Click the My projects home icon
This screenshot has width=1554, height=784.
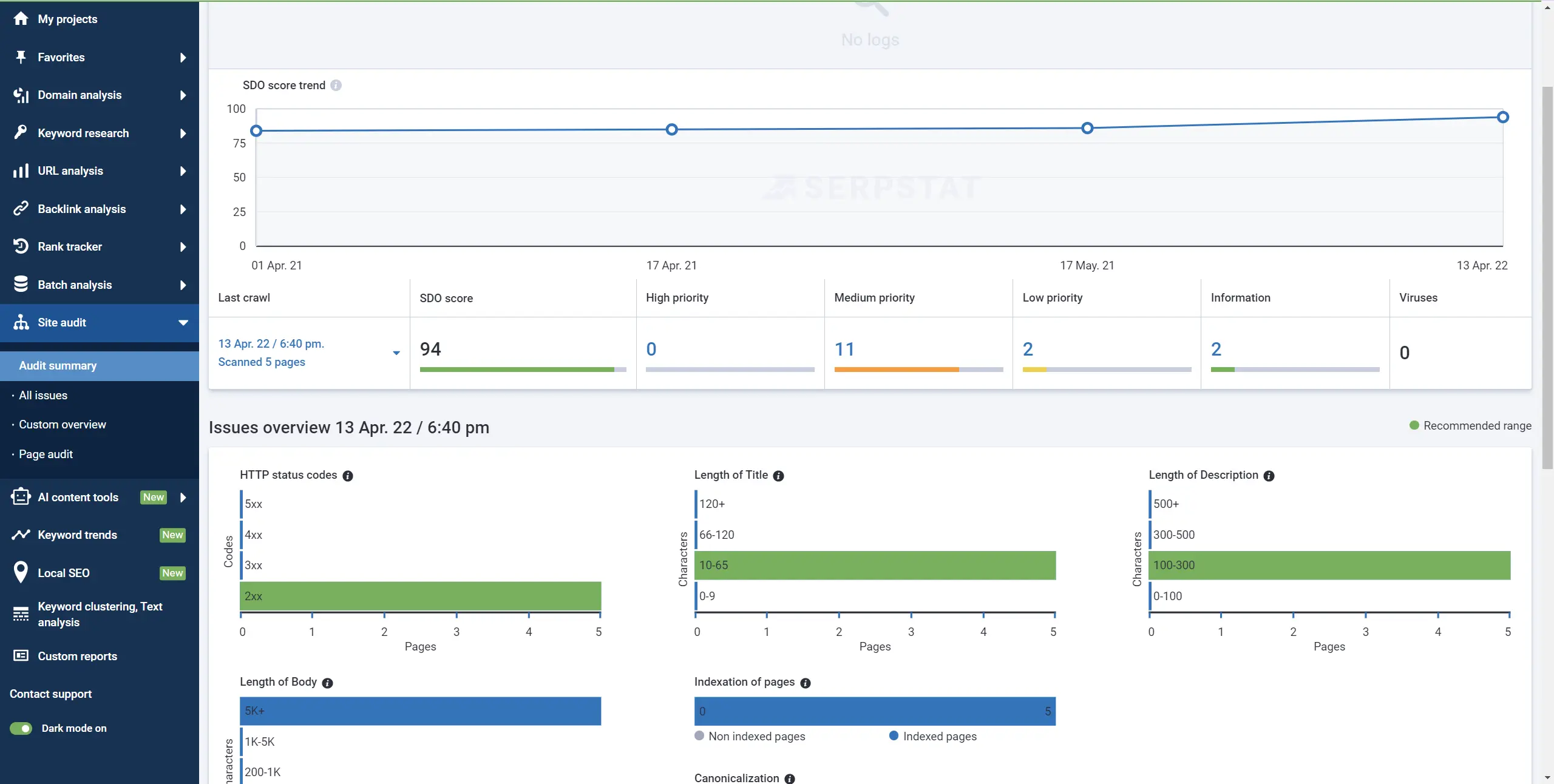pyautogui.click(x=21, y=19)
